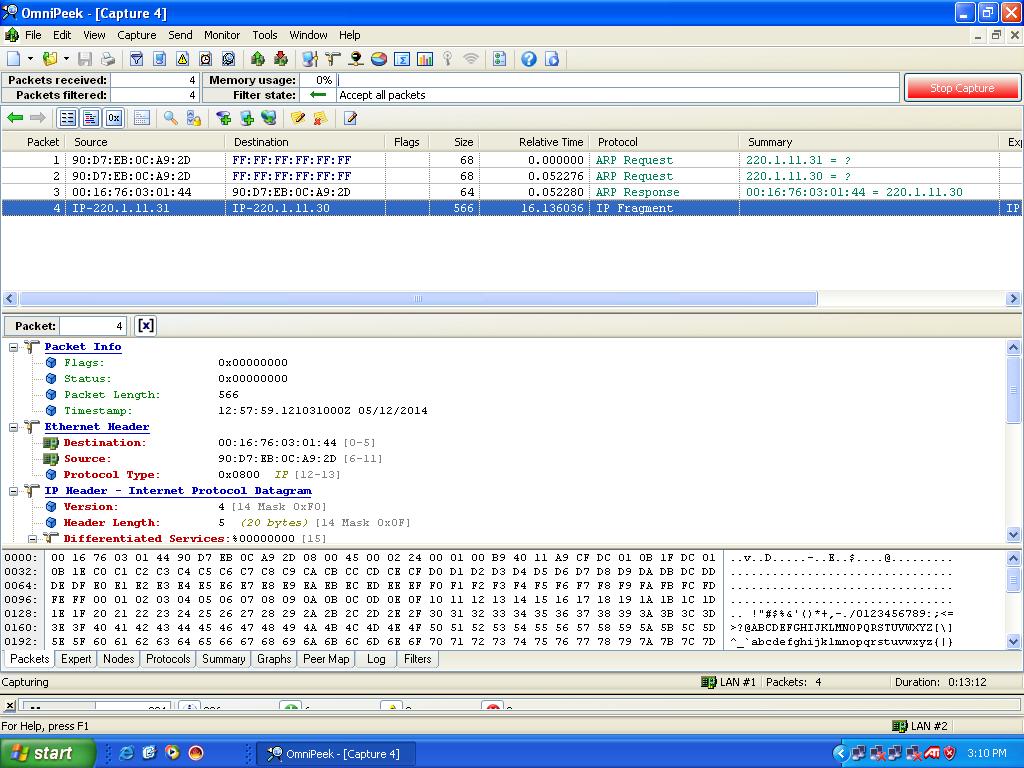Open the Tools menu
This screenshot has width=1024, height=768.
tap(264, 35)
